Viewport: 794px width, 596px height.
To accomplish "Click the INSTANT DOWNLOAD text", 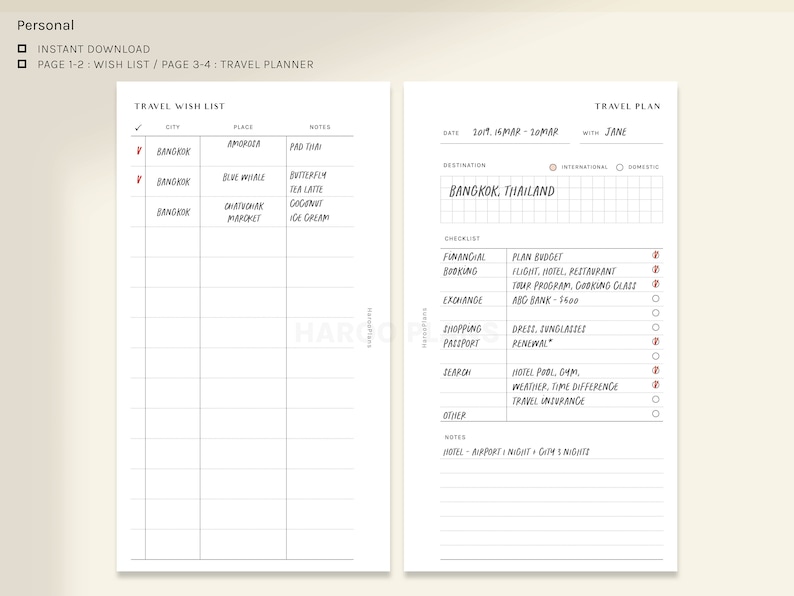I will coord(94,49).
